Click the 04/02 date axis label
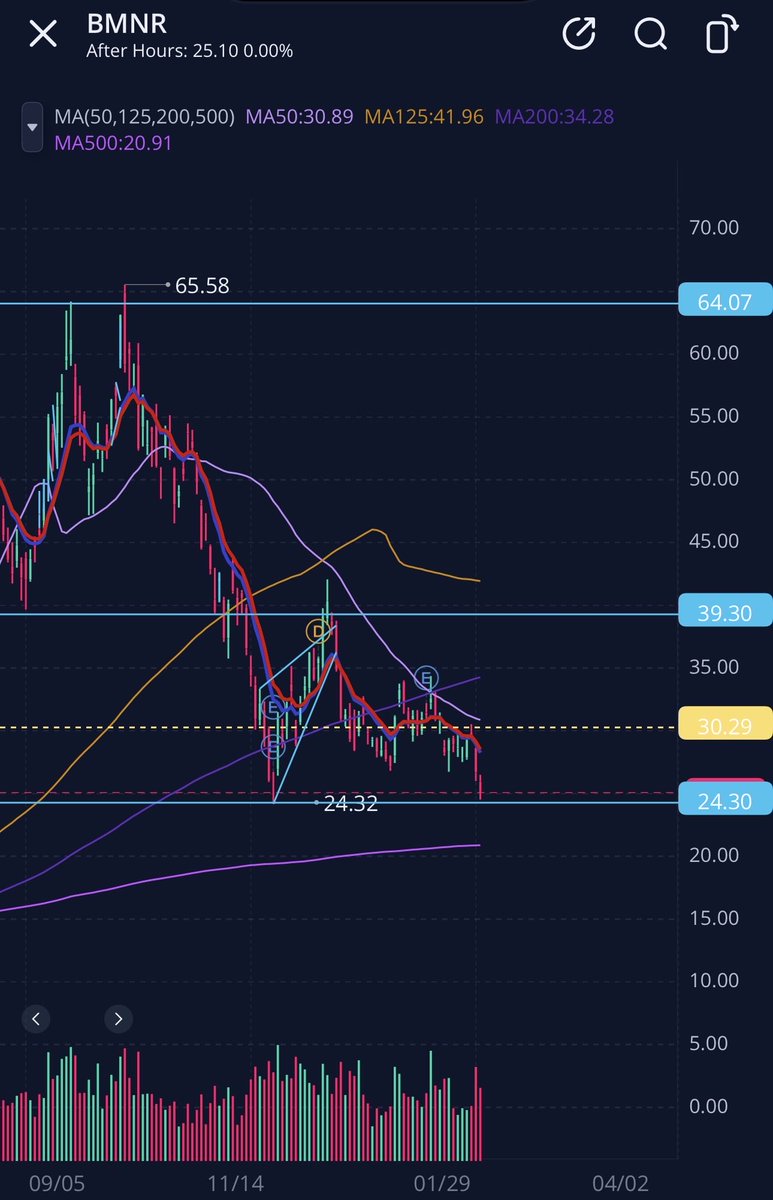Viewport: 773px width, 1200px height. [x=620, y=1183]
